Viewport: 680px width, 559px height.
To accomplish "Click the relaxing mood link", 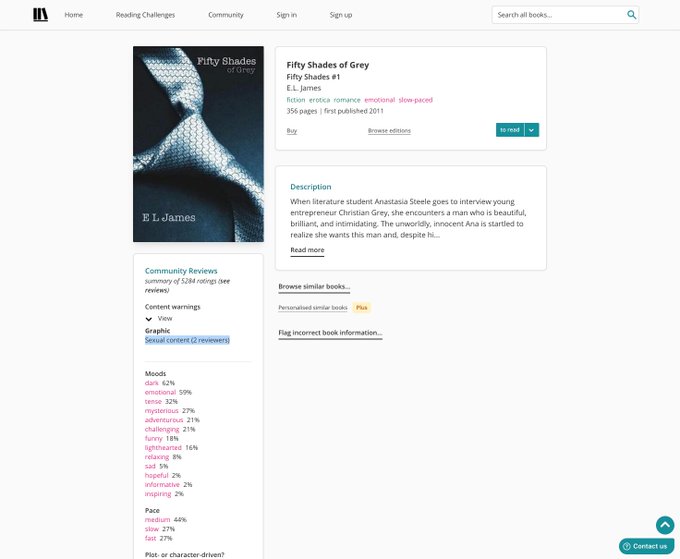I will point(157,457).
